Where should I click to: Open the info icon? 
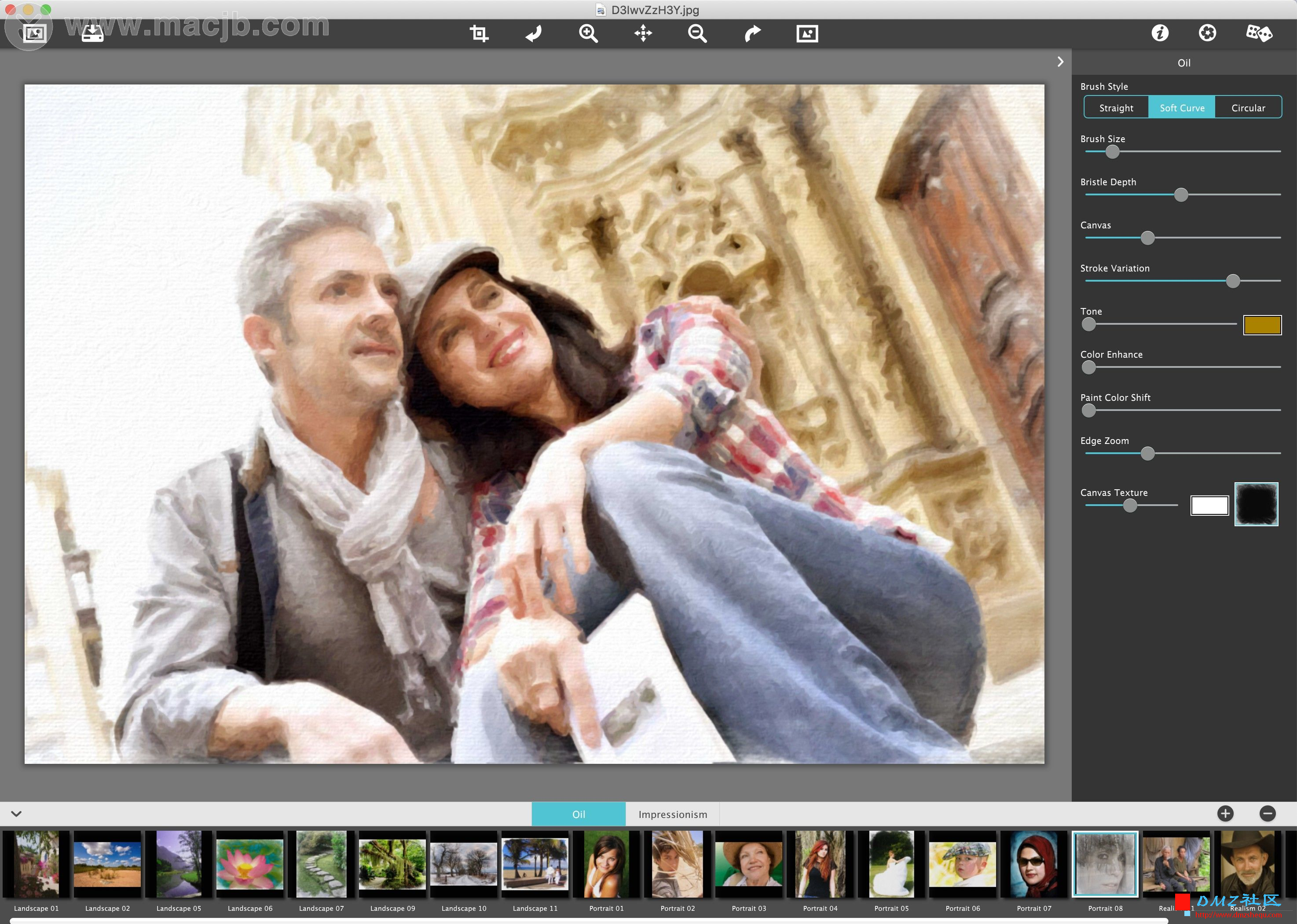pos(1160,33)
